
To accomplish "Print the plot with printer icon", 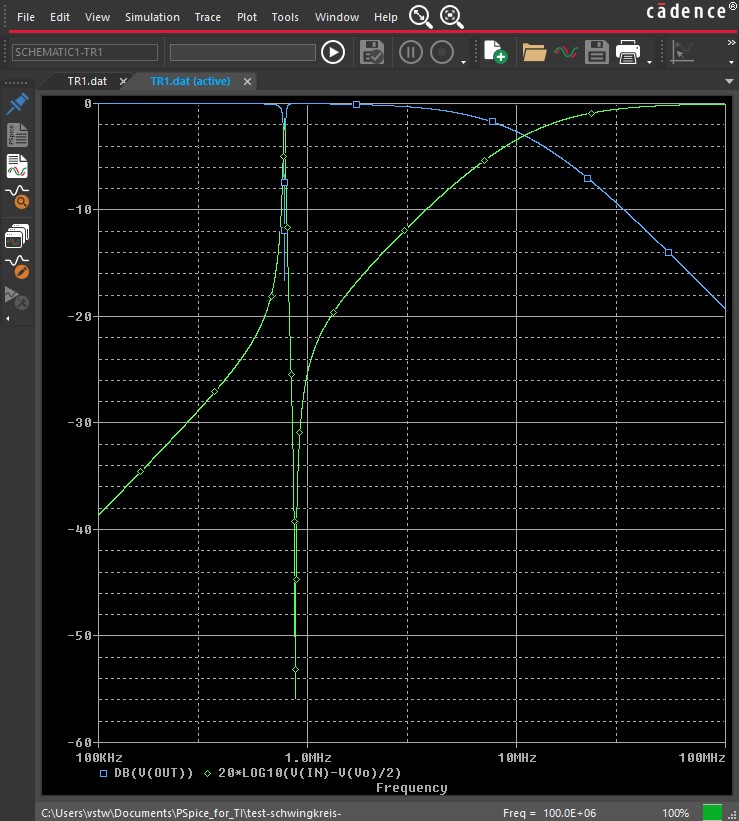I will coord(628,52).
